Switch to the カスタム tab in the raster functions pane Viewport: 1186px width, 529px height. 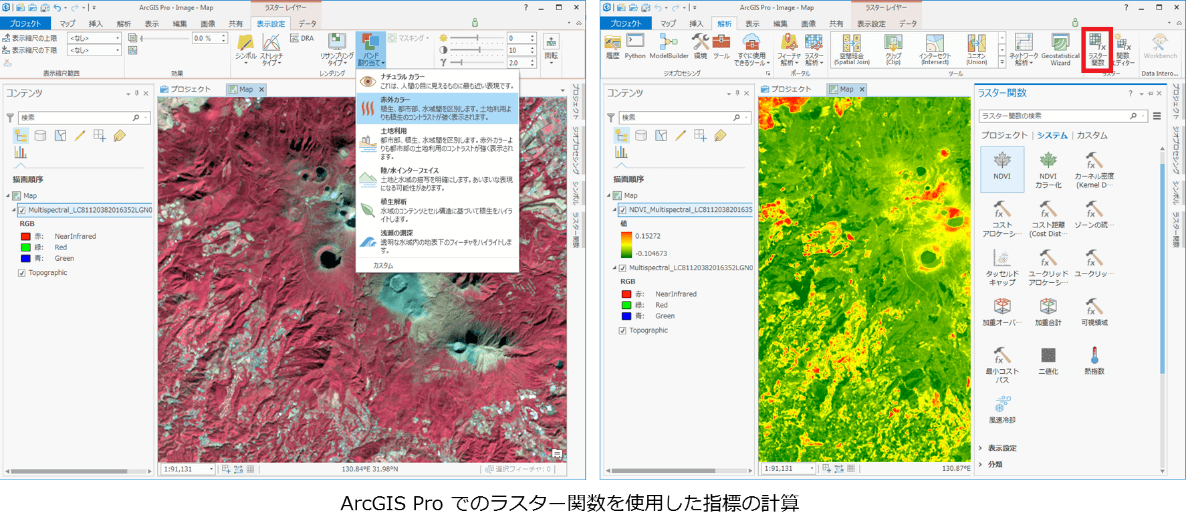pyautogui.click(x=1092, y=135)
